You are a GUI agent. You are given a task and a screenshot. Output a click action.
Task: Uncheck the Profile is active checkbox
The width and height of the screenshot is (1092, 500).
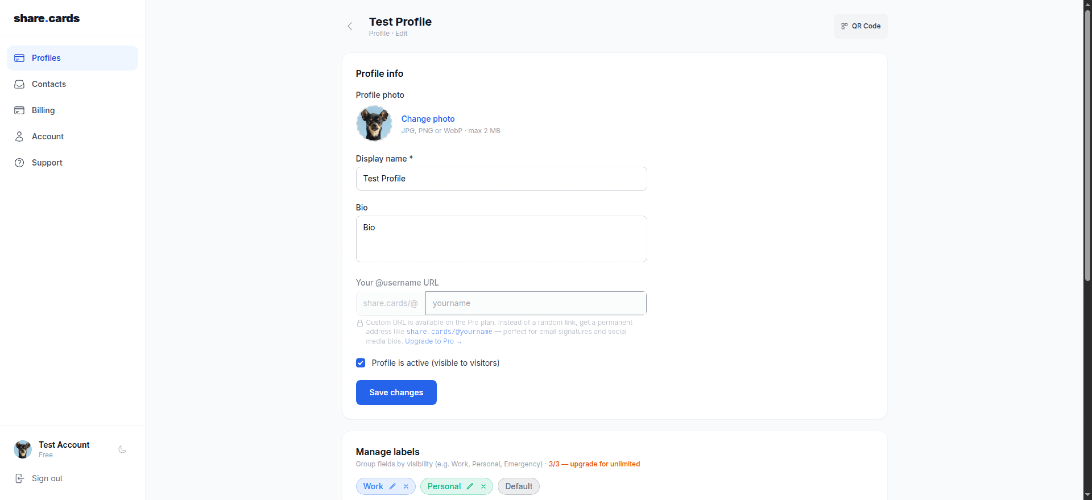coord(361,363)
